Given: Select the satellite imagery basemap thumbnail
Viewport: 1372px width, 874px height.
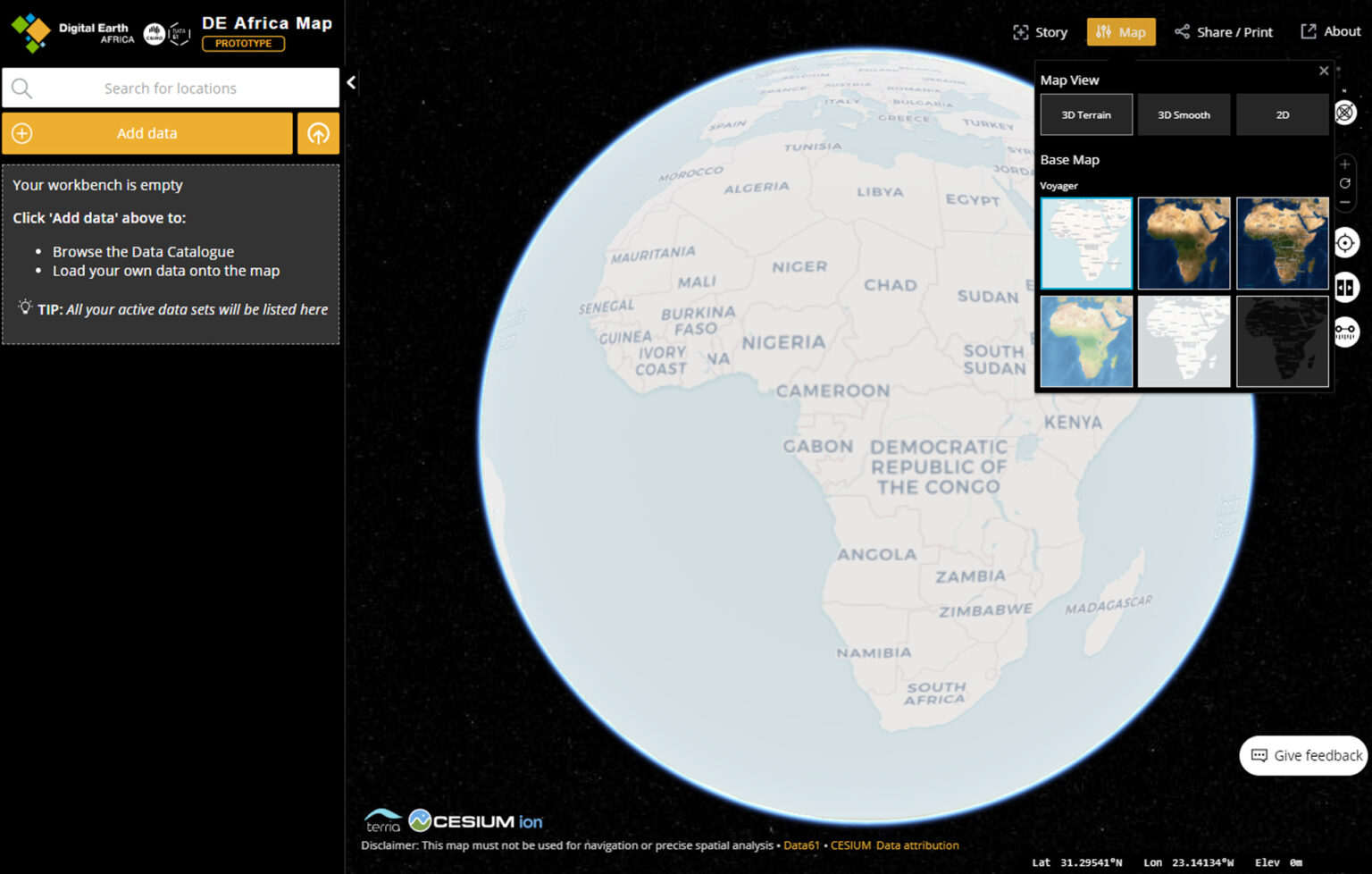Looking at the screenshot, I should point(1184,243).
